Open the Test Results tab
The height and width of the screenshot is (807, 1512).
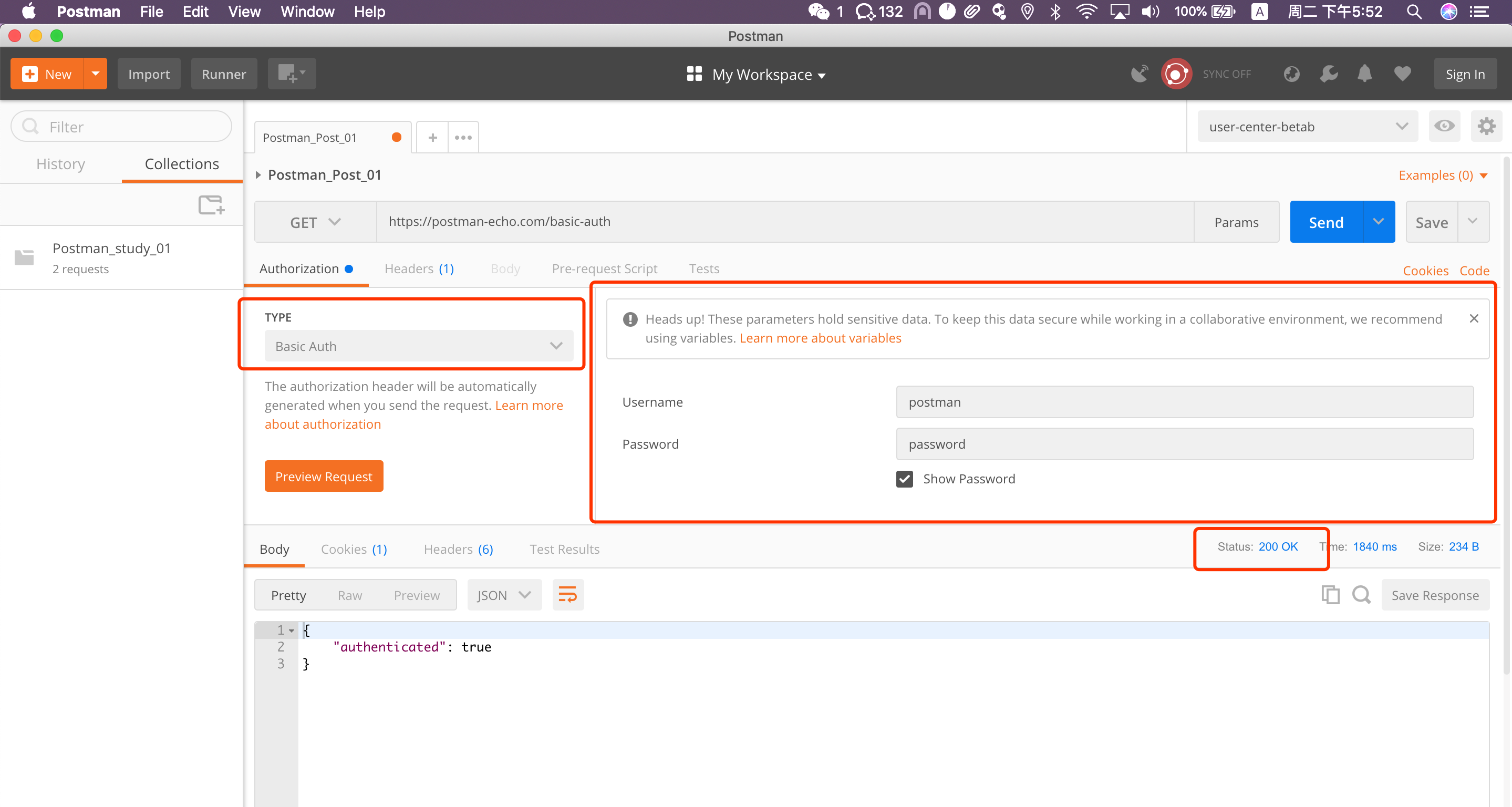564,550
